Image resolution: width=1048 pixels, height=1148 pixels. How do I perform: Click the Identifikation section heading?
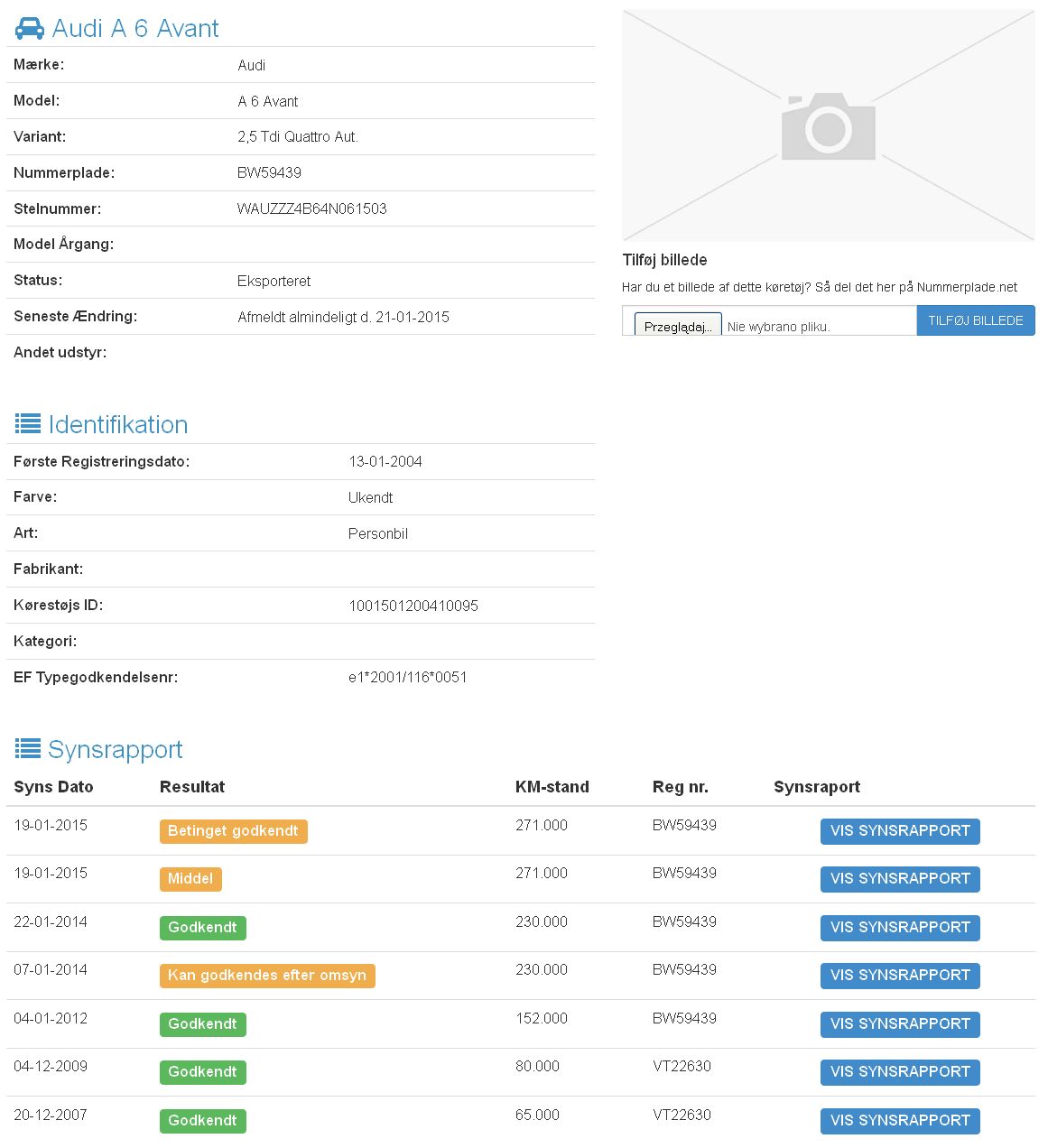tap(118, 425)
